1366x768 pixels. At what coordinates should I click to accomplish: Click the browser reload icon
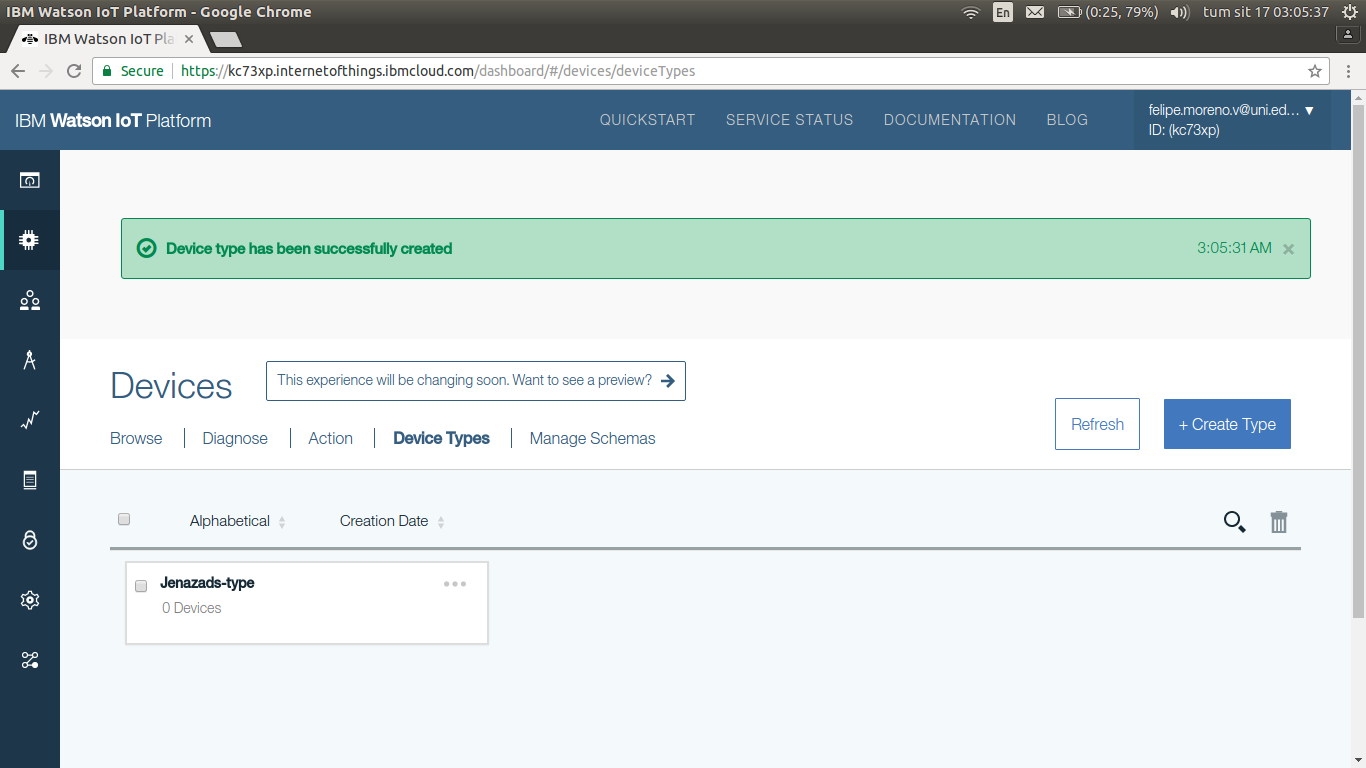click(x=73, y=71)
